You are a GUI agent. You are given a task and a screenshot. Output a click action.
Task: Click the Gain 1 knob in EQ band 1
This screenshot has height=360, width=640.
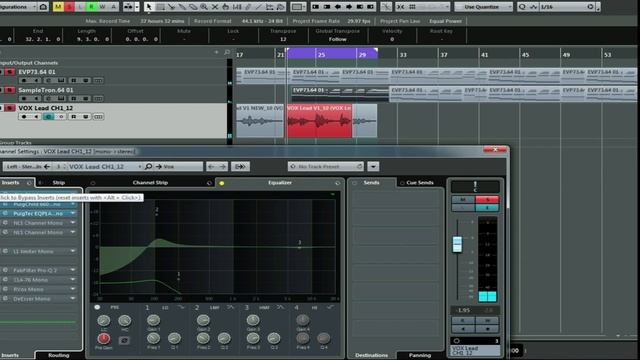pos(153,320)
